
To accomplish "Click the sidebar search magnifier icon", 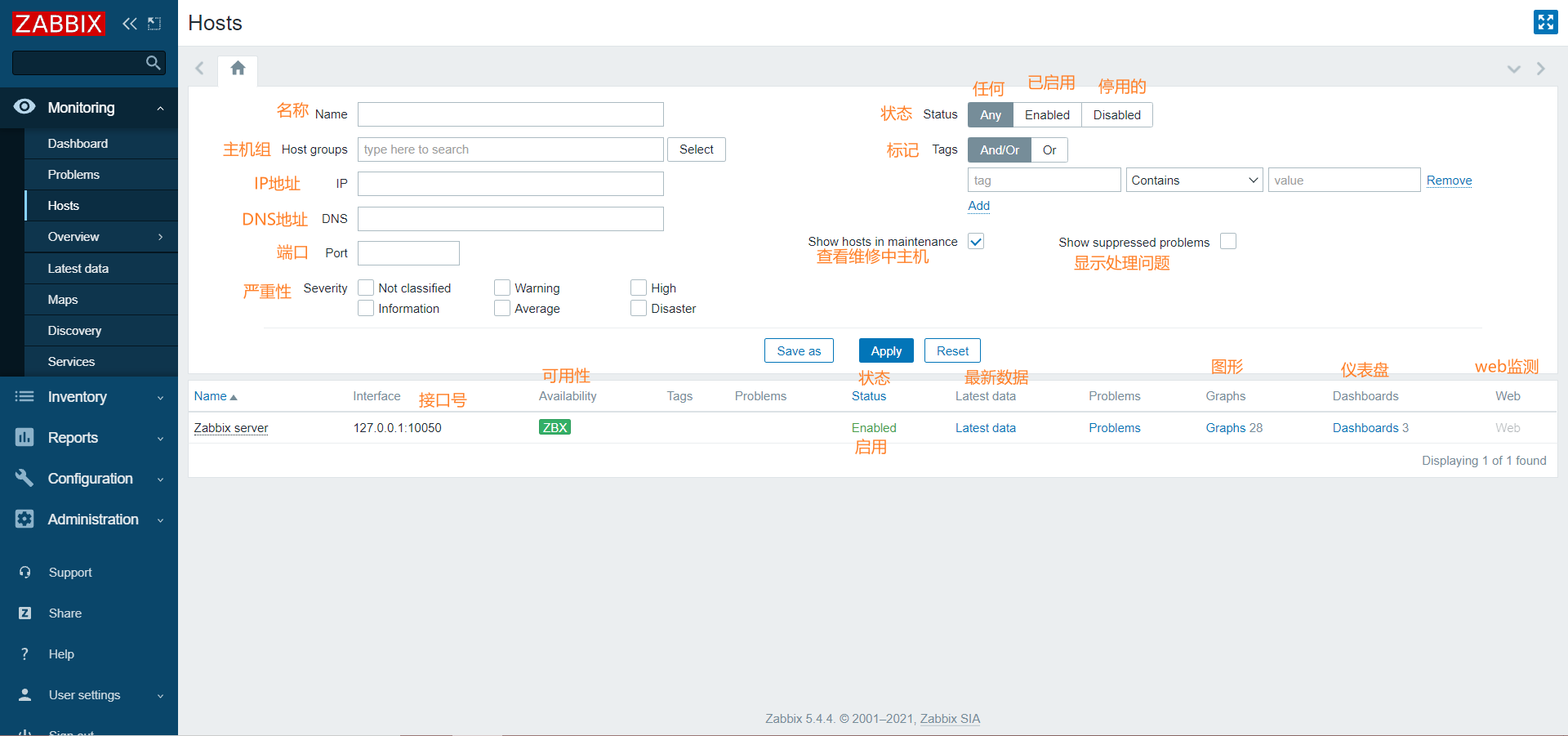I will point(153,63).
